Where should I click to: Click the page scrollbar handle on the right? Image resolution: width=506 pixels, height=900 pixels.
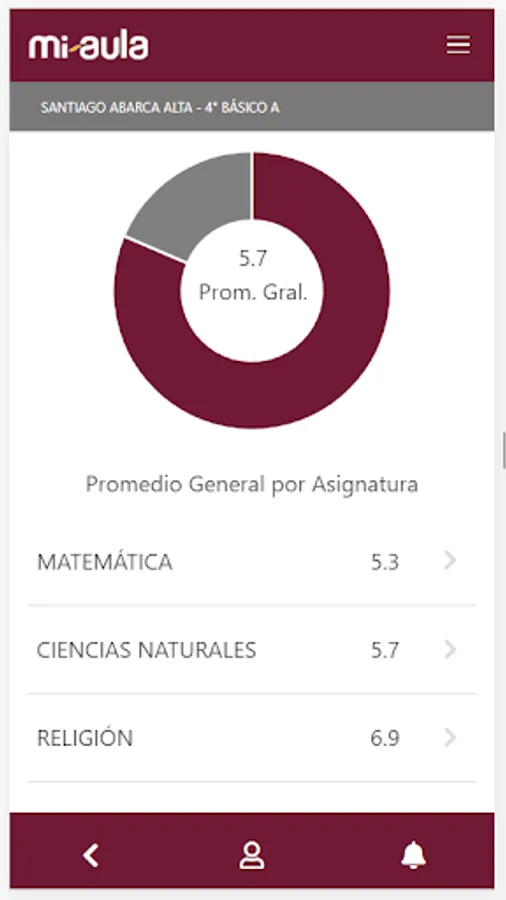tap(503, 451)
